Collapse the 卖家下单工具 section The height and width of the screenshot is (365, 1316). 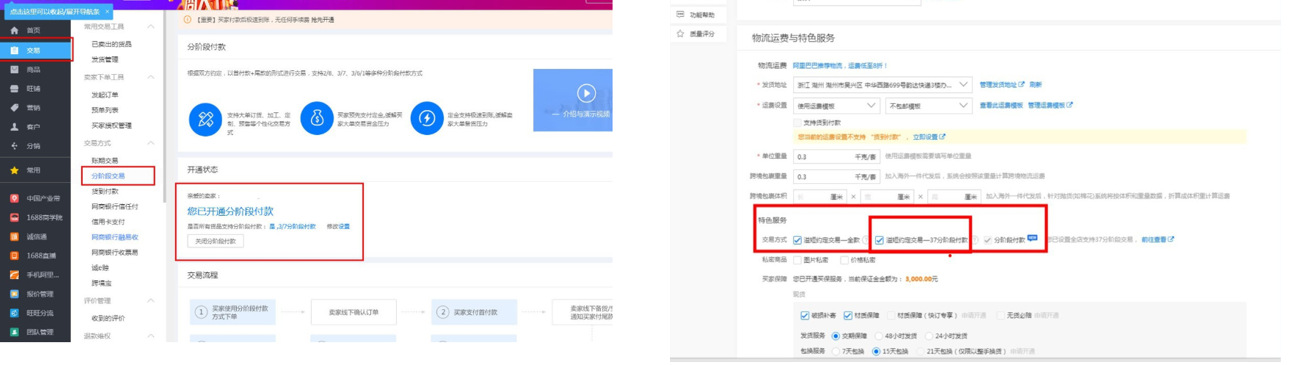tap(151, 77)
